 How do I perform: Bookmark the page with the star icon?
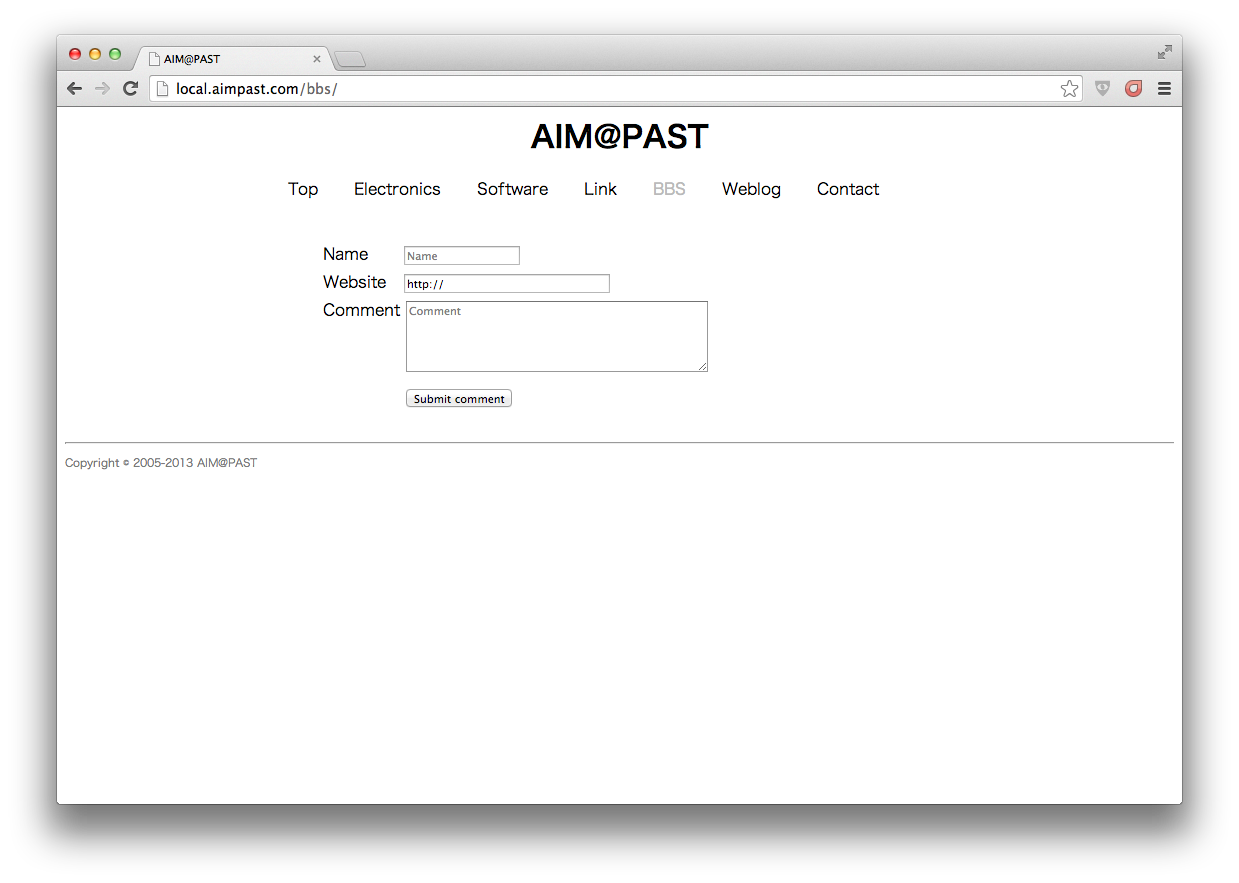point(1069,88)
